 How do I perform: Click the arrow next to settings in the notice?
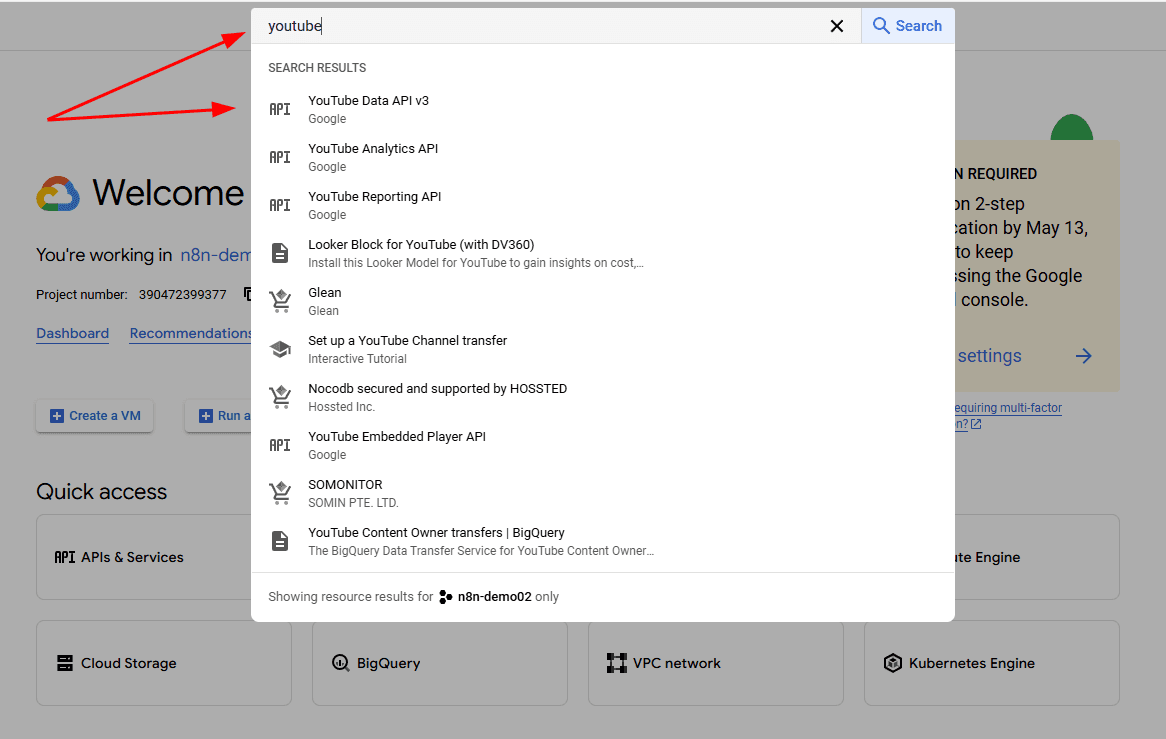pyautogui.click(x=1083, y=356)
